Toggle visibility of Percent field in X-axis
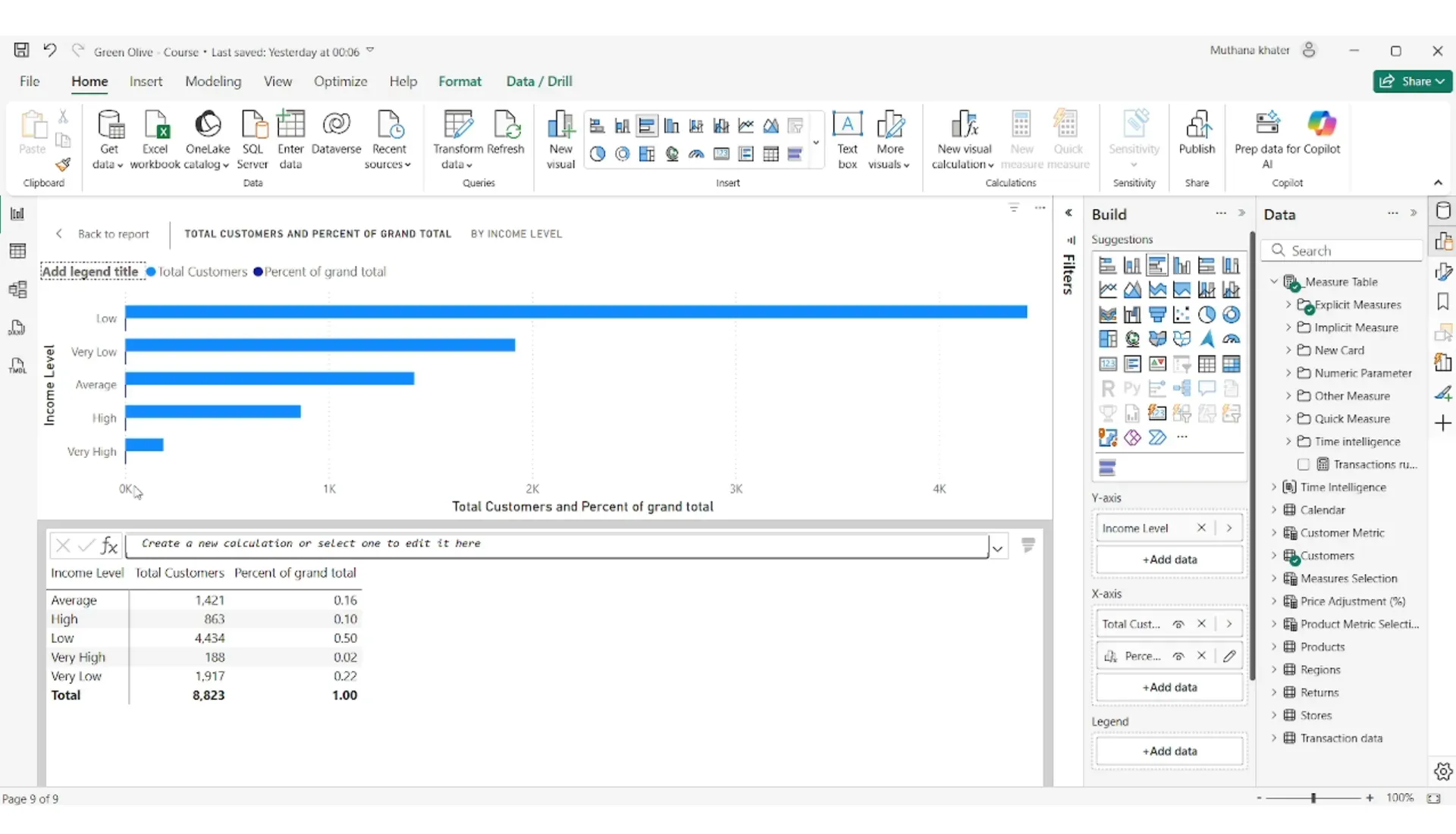This screenshot has width=1456, height=834. [x=1178, y=656]
